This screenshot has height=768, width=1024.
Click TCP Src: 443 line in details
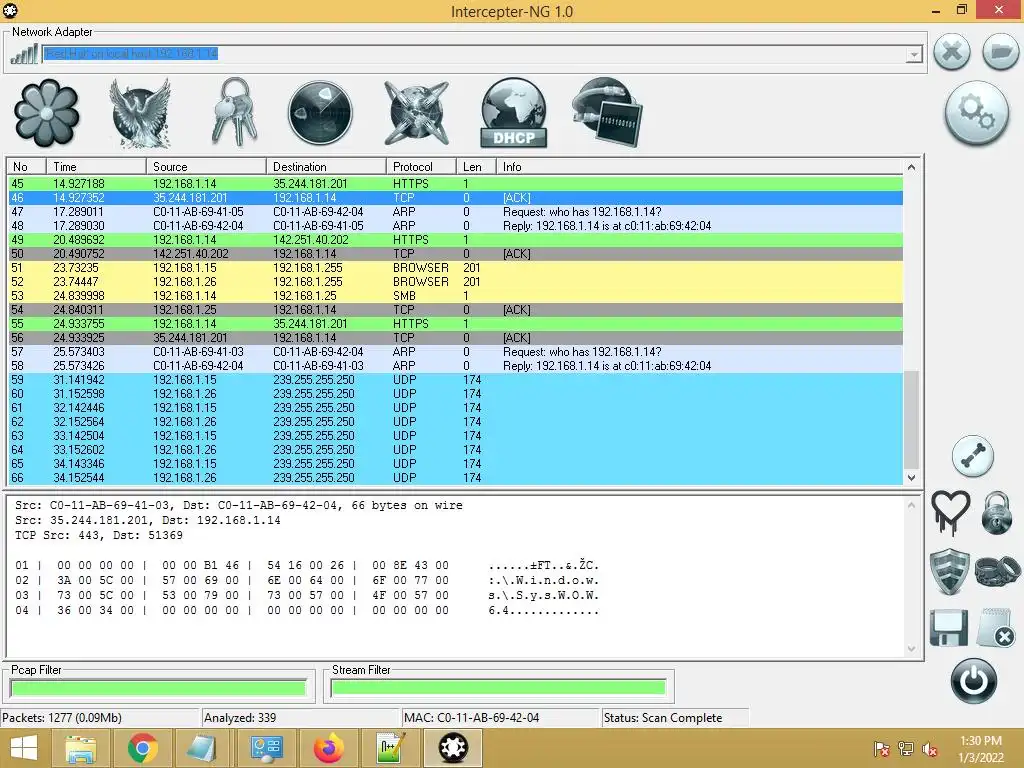[x=99, y=536]
